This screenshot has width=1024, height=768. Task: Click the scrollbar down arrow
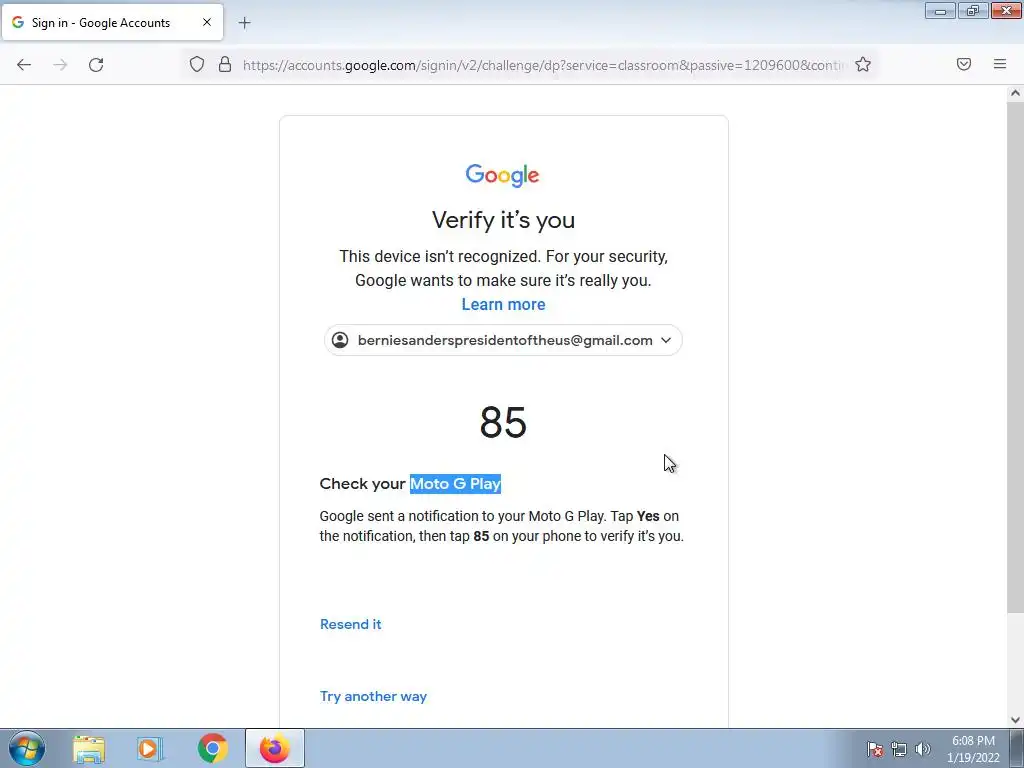(x=1015, y=720)
